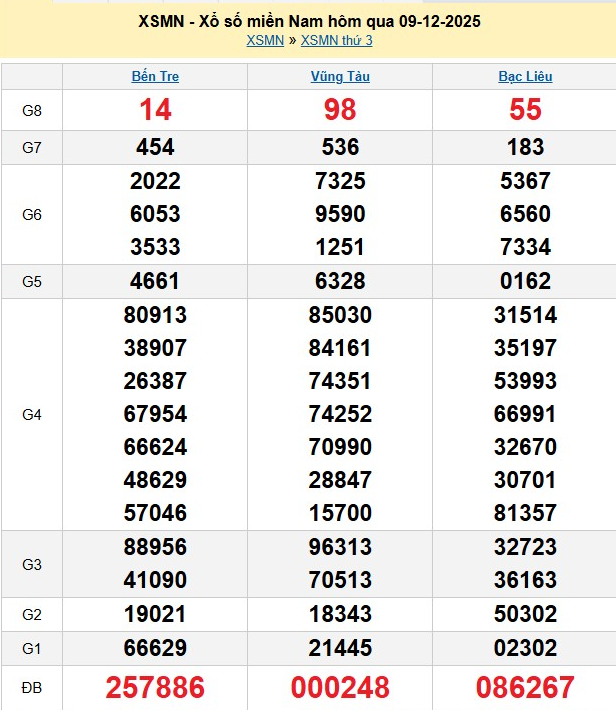Click G1 number 02302
The width and height of the screenshot is (616, 710).
click(x=525, y=648)
